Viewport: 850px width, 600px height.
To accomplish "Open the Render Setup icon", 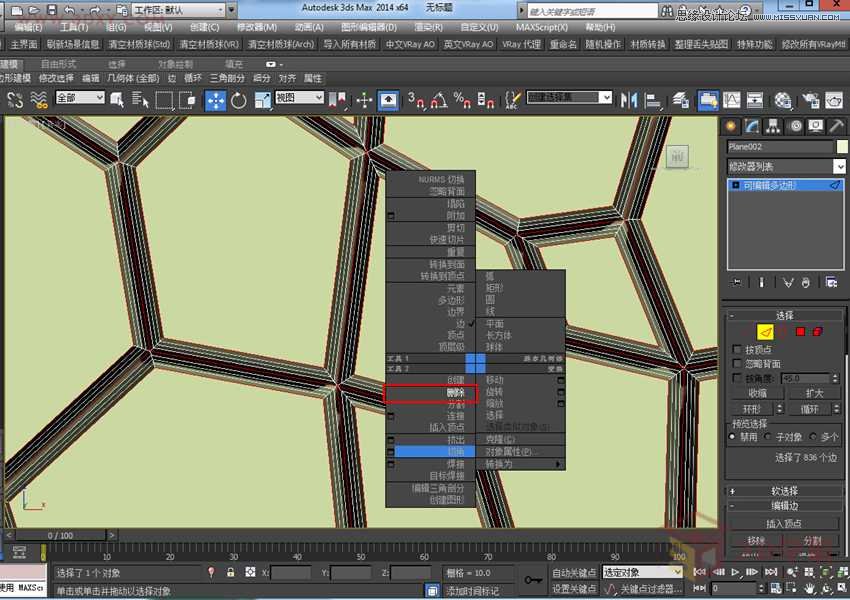I will click(x=811, y=100).
